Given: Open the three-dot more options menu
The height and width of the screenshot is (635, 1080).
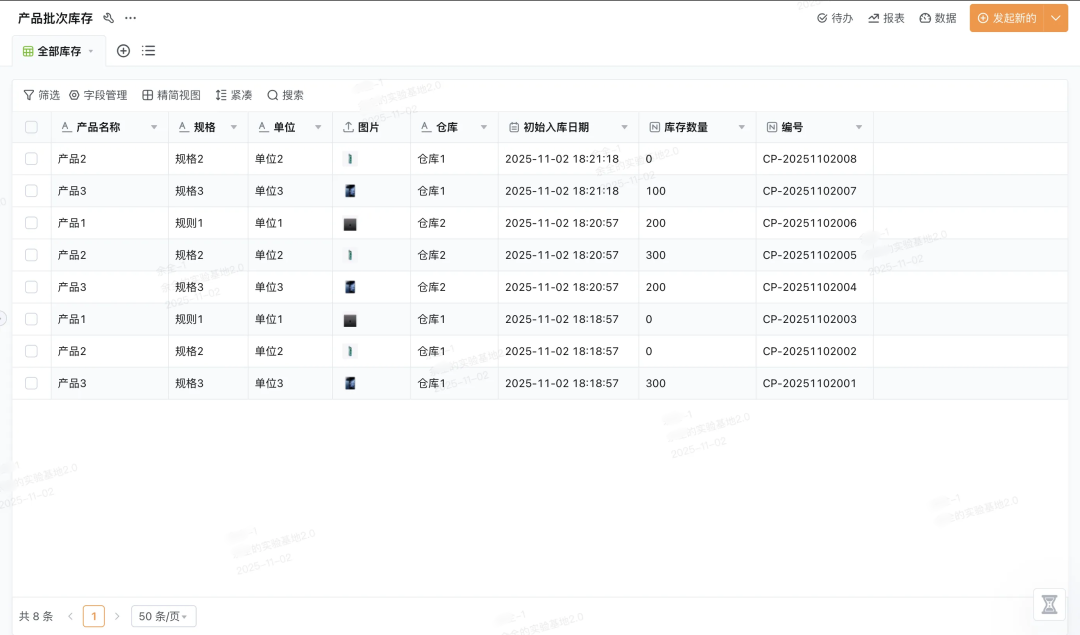Looking at the screenshot, I should [x=130, y=18].
